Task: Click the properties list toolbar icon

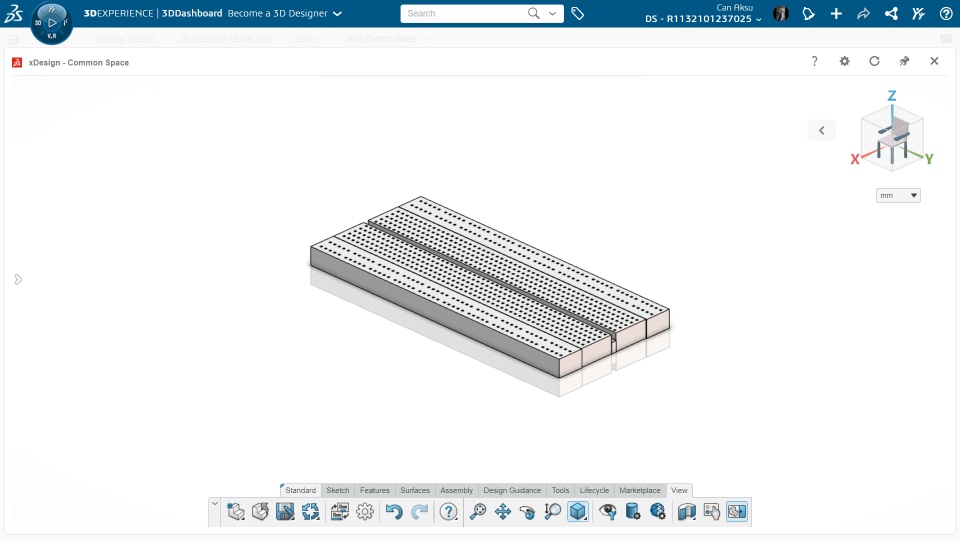Action: [x=340, y=511]
